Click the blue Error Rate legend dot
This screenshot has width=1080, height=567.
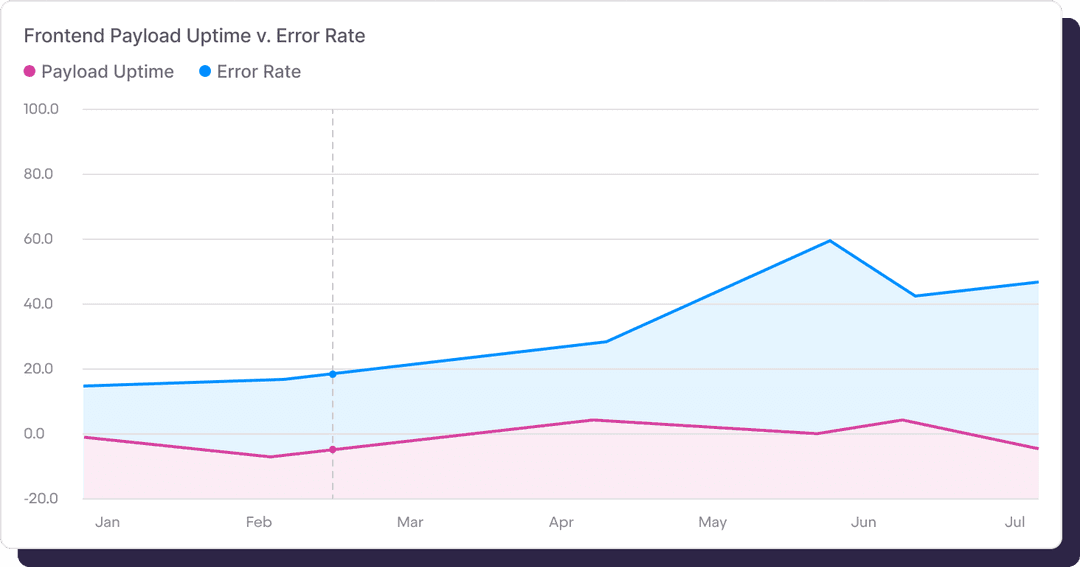[205, 72]
